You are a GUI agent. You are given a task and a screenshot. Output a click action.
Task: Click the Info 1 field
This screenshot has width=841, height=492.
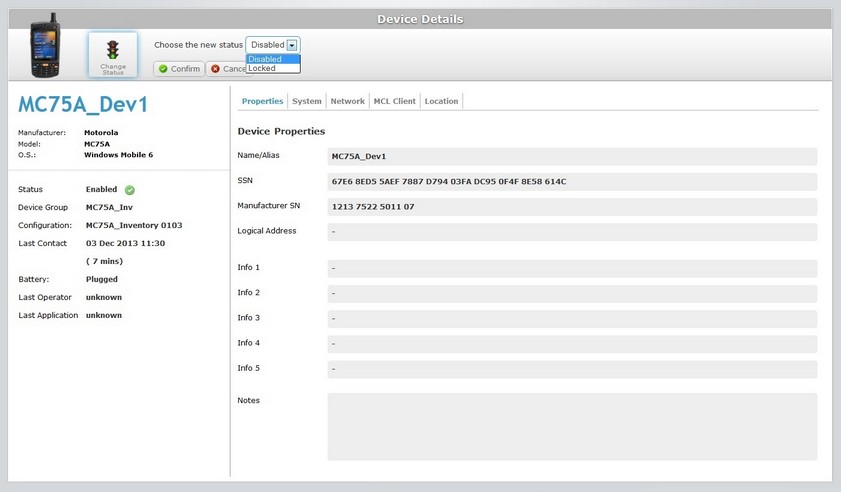pos(572,269)
